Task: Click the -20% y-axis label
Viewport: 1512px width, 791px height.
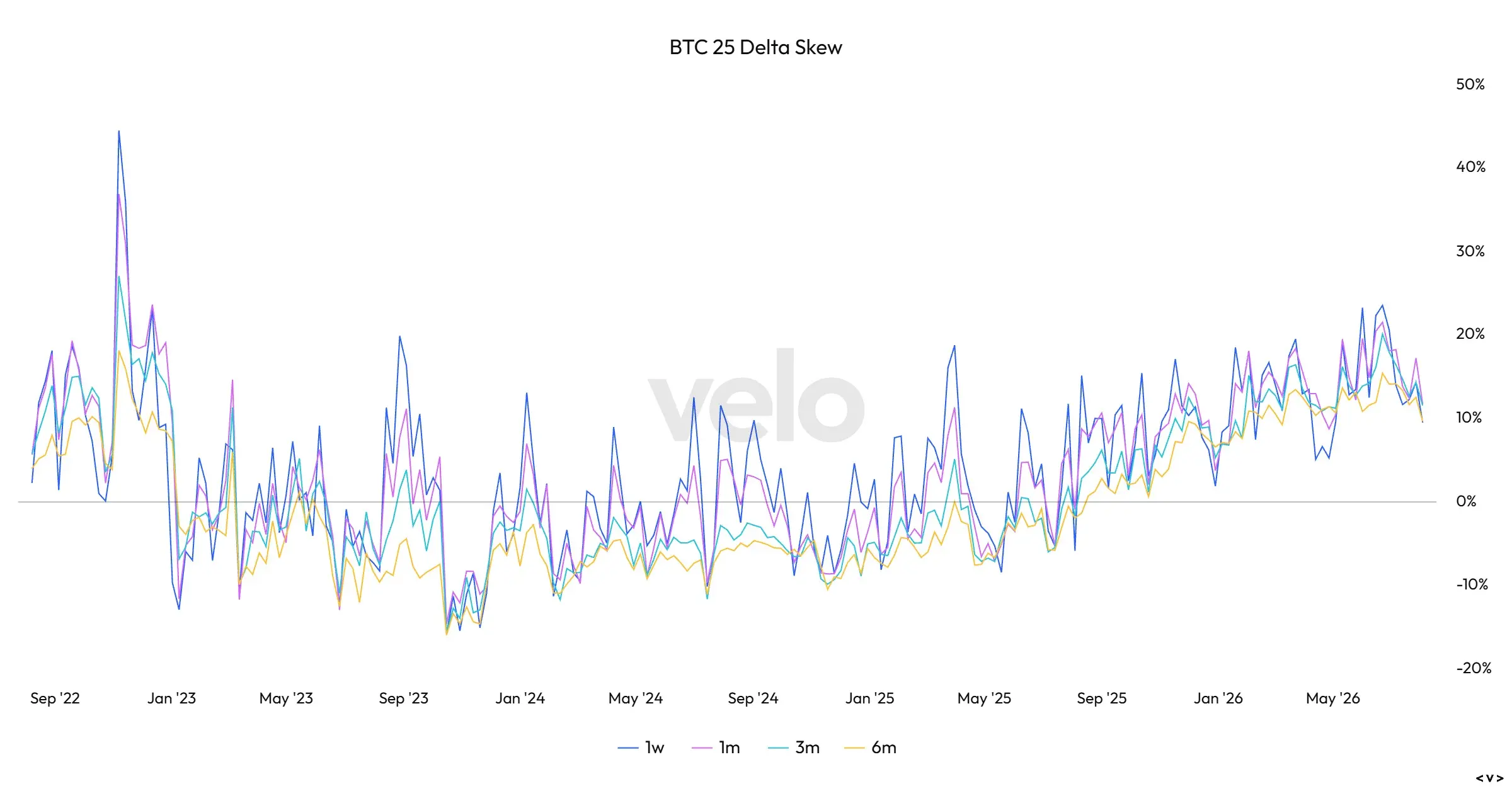Action: point(1474,668)
